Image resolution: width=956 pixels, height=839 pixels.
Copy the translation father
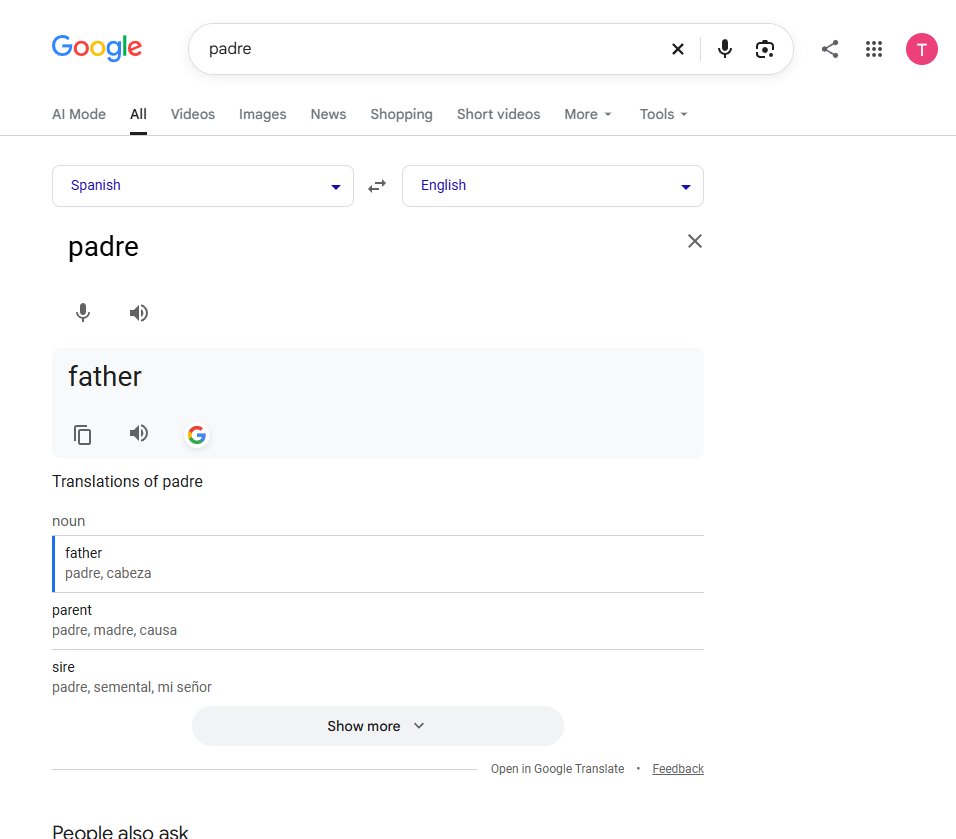[x=82, y=435]
